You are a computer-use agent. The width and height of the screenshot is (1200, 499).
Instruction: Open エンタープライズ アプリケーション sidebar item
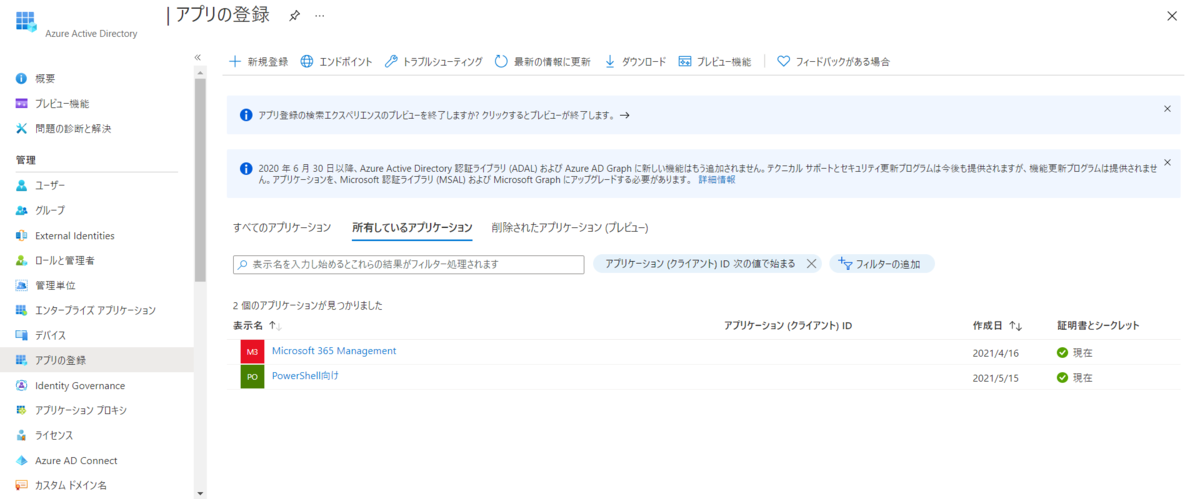96,310
